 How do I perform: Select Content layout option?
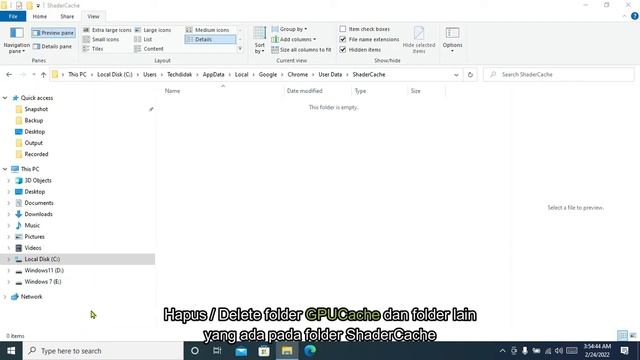point(149,49)
